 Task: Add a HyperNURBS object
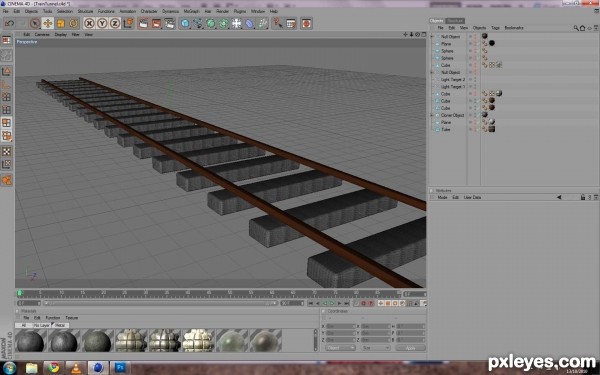pyautogui.click(x=210, y=23)
